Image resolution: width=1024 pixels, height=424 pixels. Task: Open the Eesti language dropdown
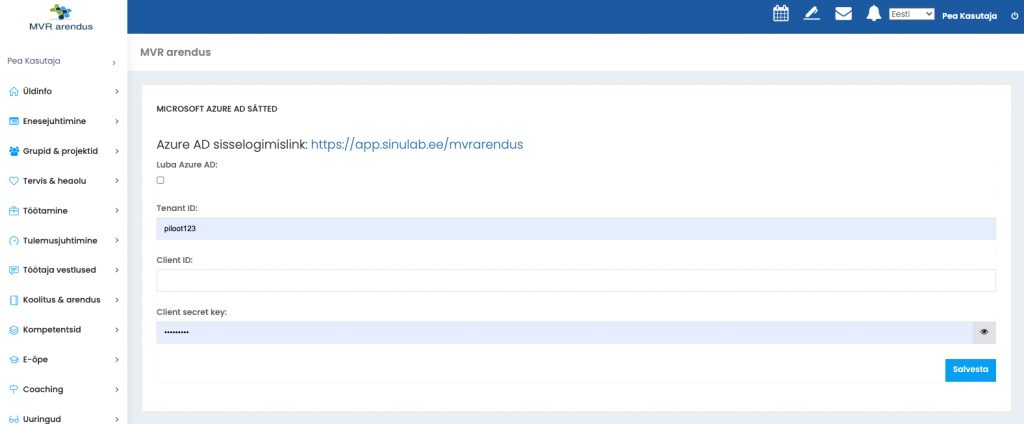912,14
